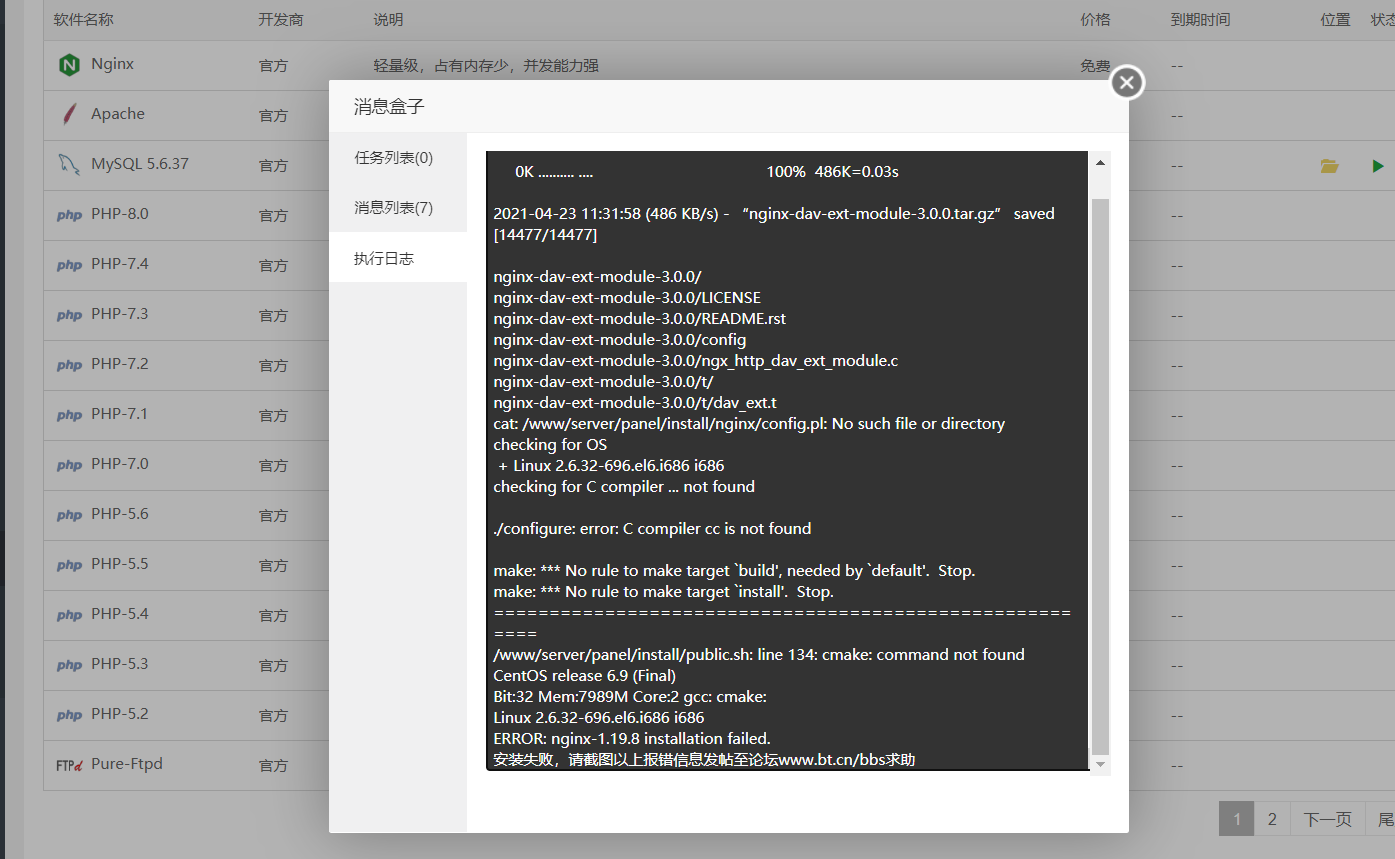
Task: Go to 下一页 next page
Action: (1328, 820)
